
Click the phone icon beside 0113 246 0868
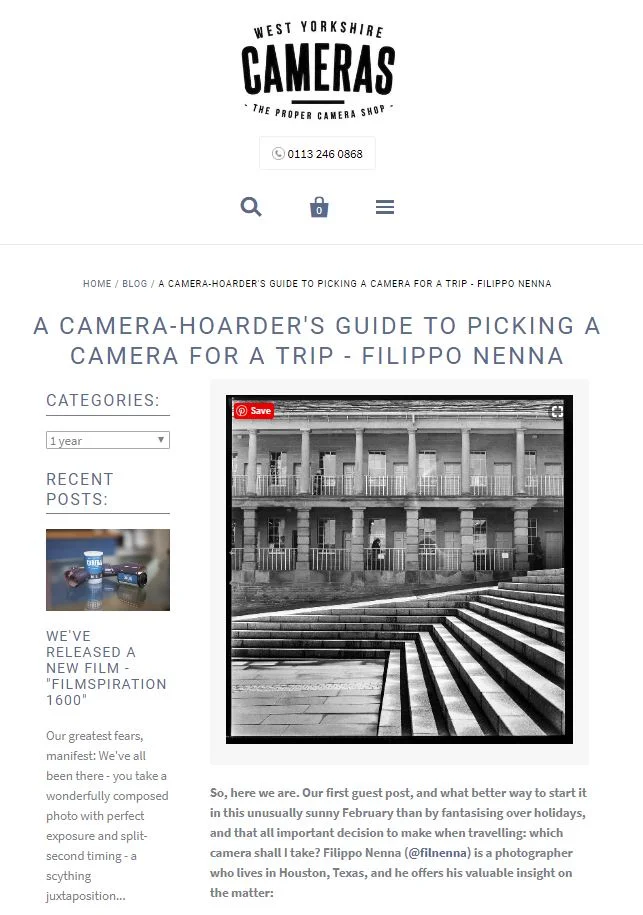278,153
